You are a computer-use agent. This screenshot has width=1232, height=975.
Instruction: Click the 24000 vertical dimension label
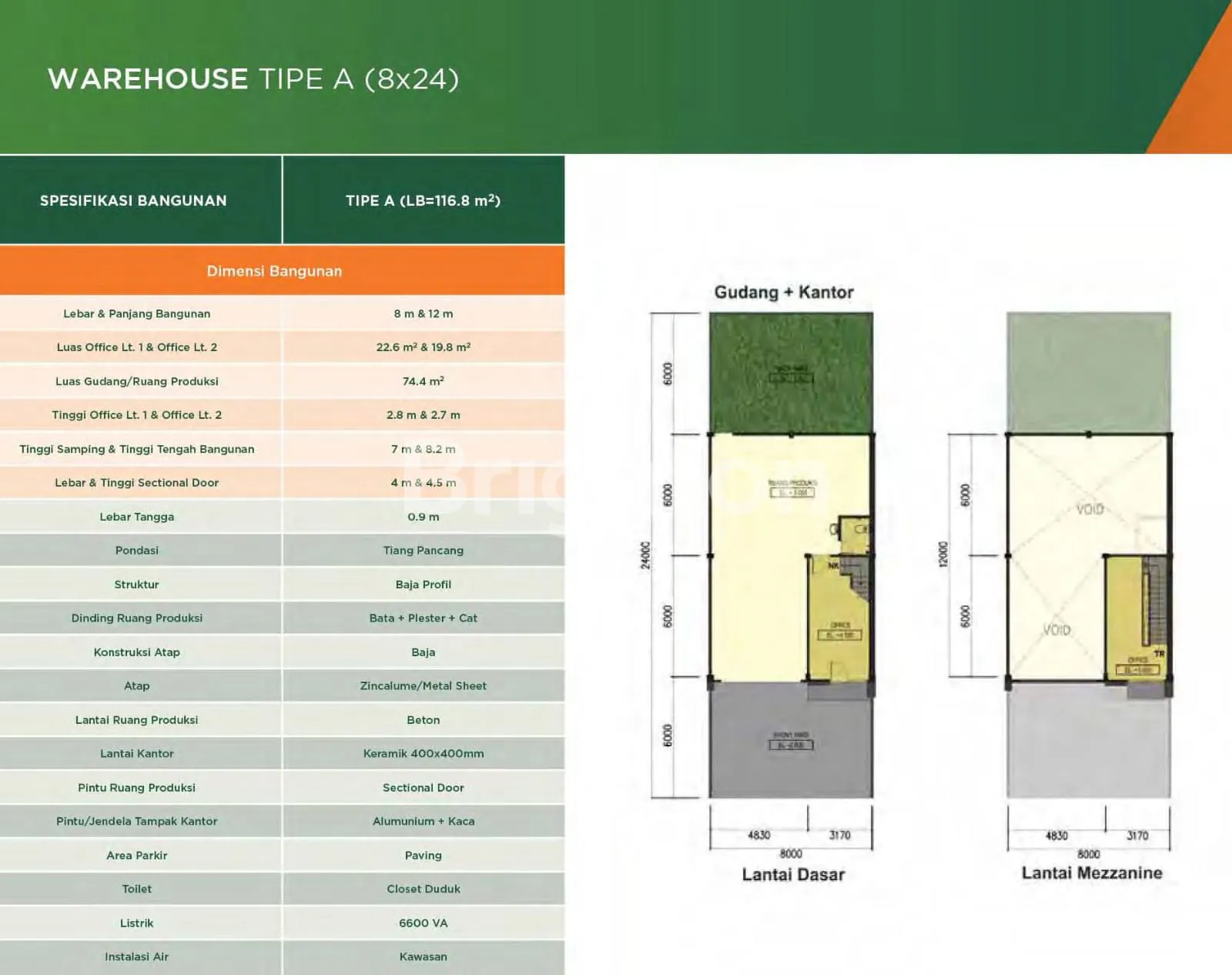tap(645, 555)
